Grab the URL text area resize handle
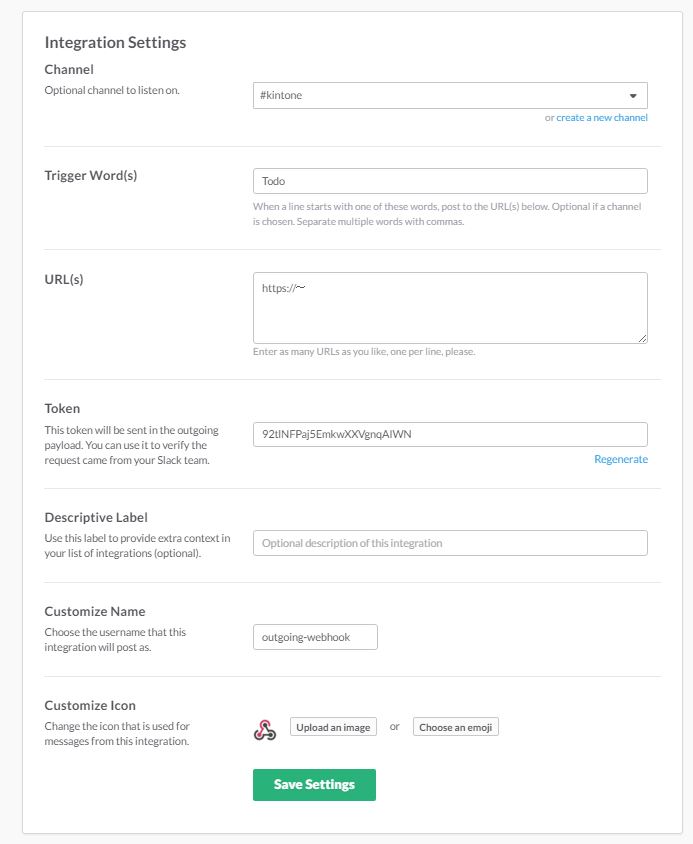Image resolution: width=693 pixels, height=844 pixels. pos(642,338)
